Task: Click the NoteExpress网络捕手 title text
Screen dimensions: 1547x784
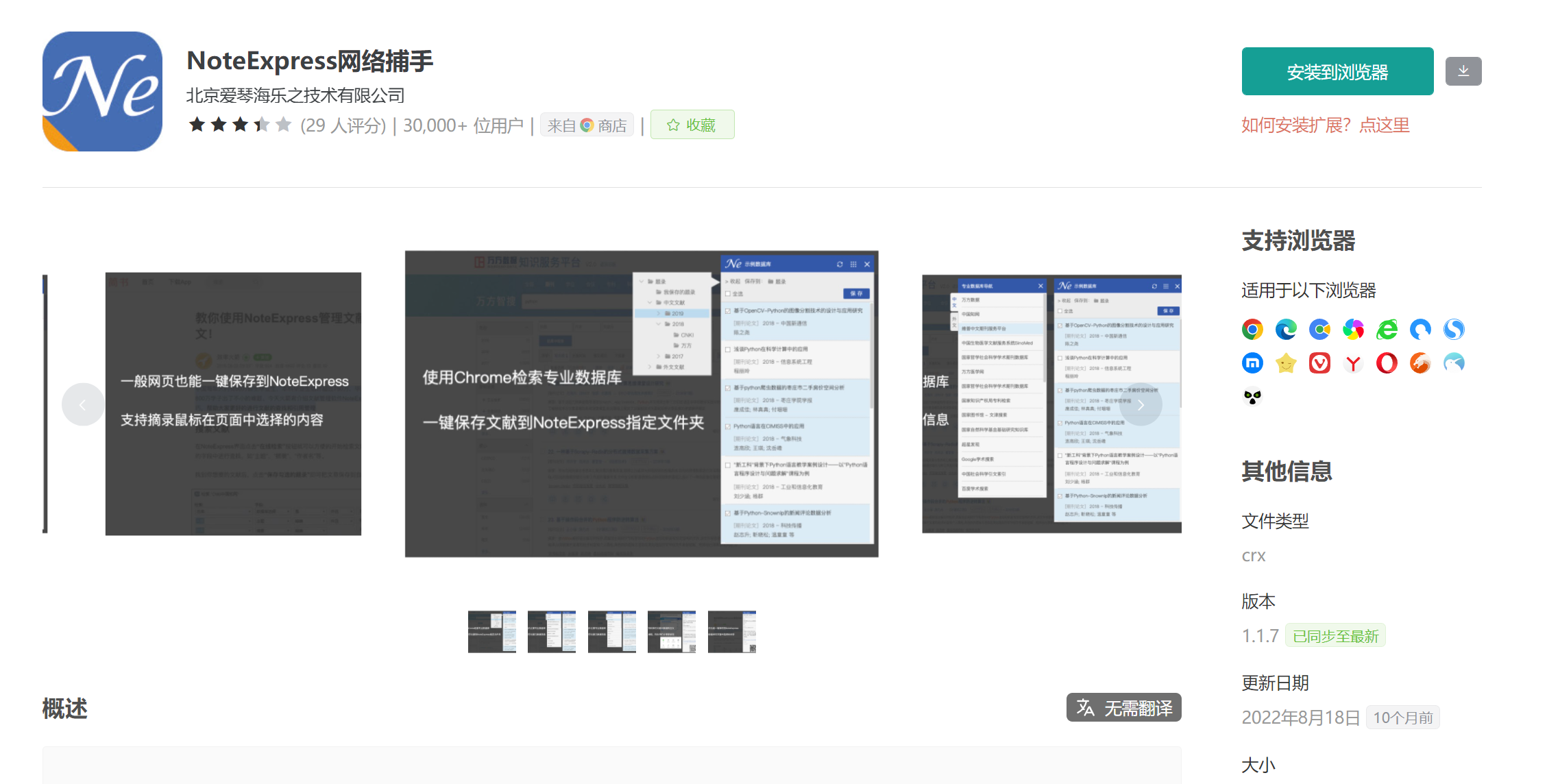Action: pyautogui.click(x=310, y=61)
